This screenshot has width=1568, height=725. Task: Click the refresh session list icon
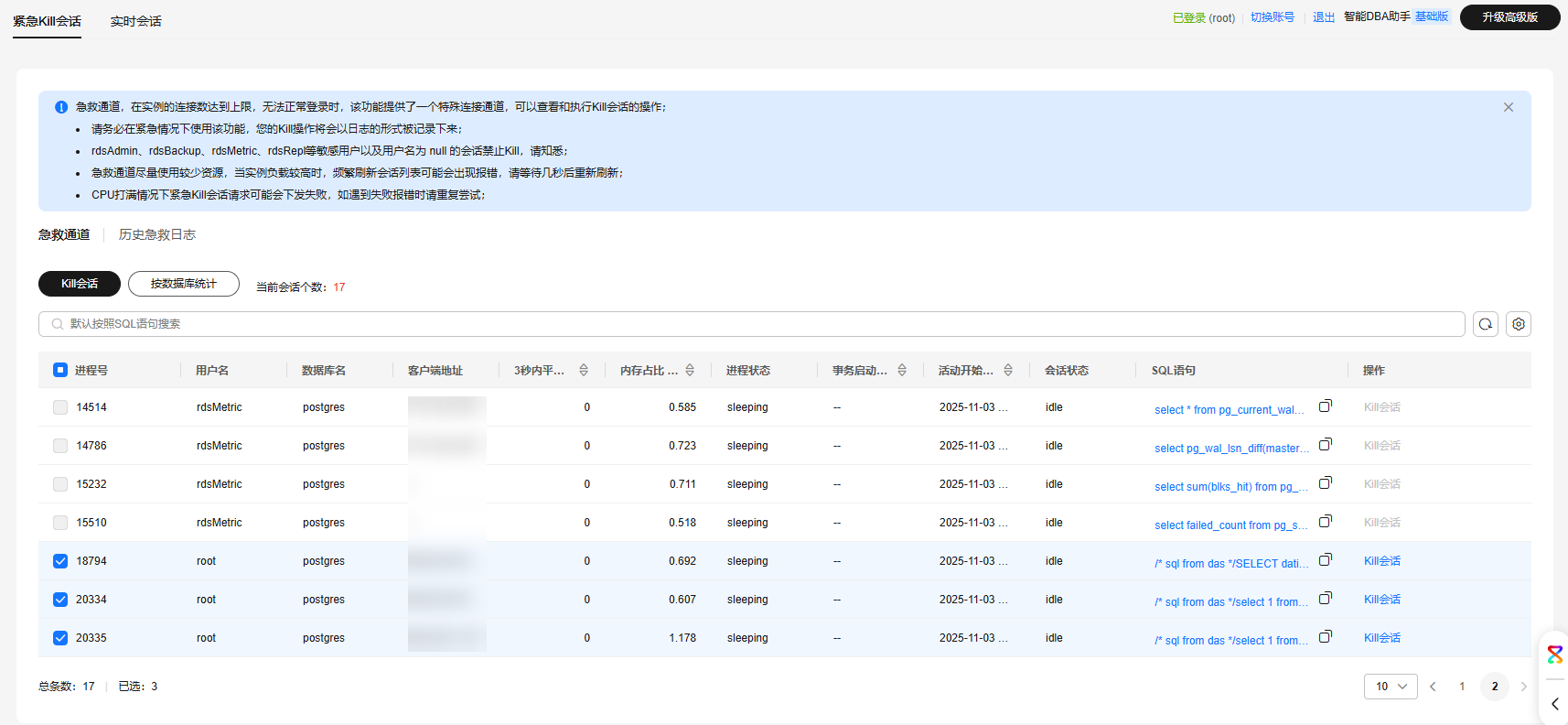click(1486, 324)
